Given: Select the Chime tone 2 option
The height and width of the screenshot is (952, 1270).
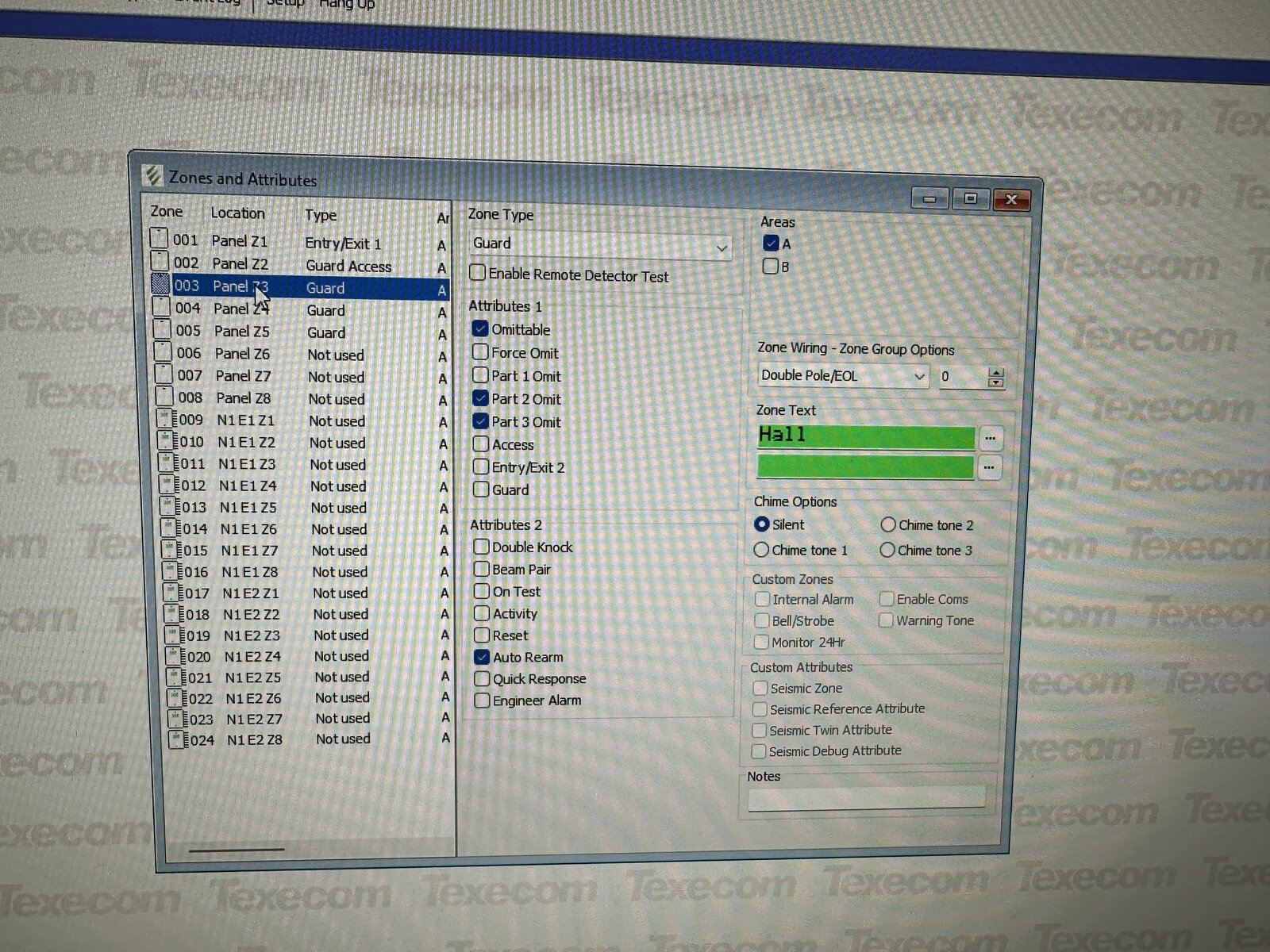Looking at the screenshot, I should click(x=888, y=525).
